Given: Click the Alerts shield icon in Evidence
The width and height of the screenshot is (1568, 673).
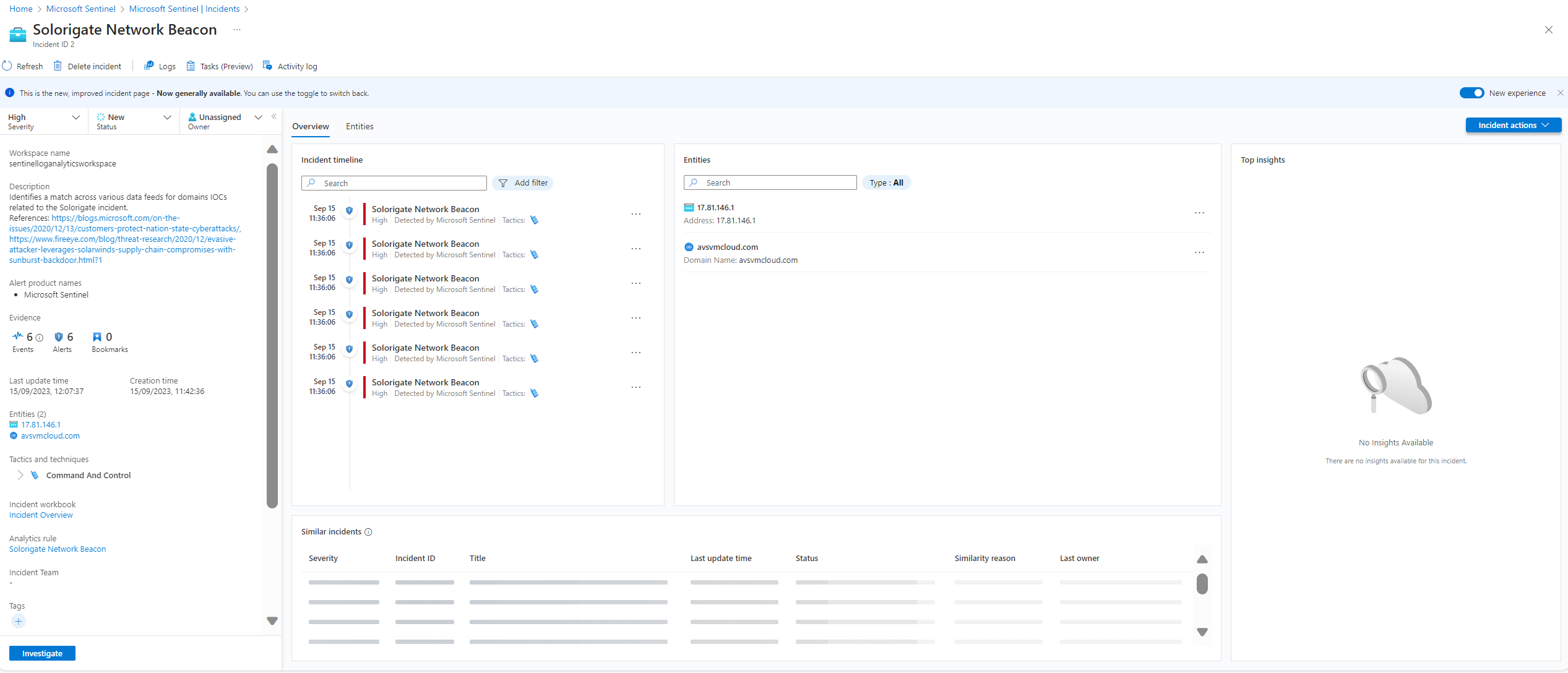Looking at the screenshot, I should point(59,336).
